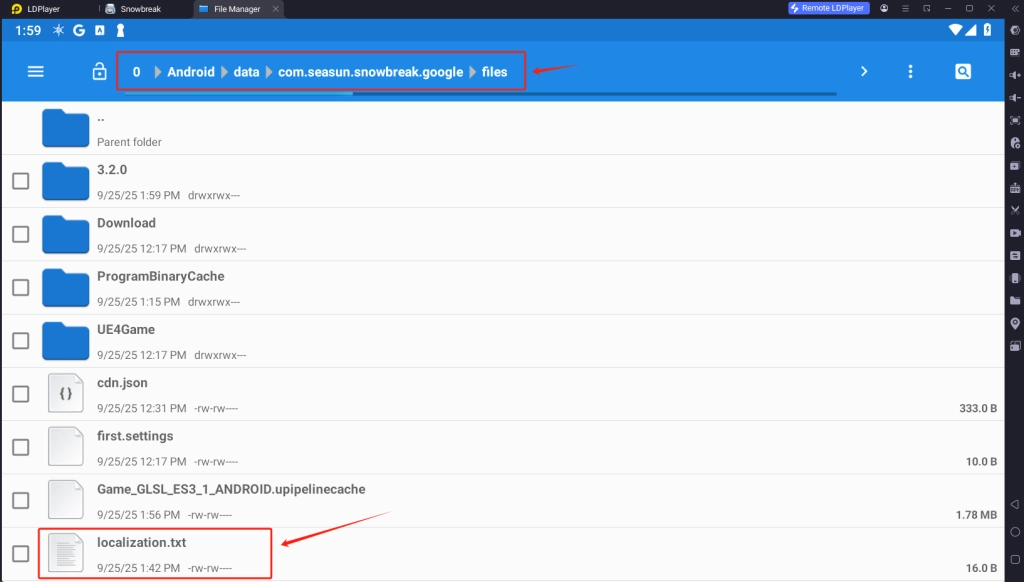The width and height of the screenshot is (1024, 582).
Task: Tap Android recents square button
Action: [1014, 560]
